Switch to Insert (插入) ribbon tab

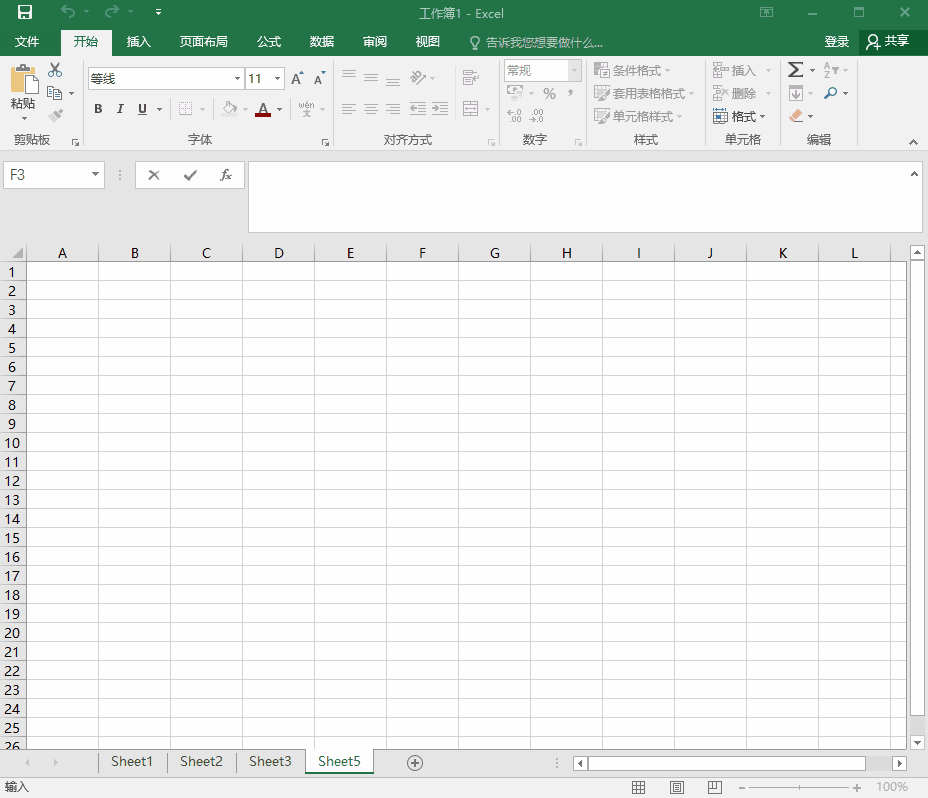[138, 41]
